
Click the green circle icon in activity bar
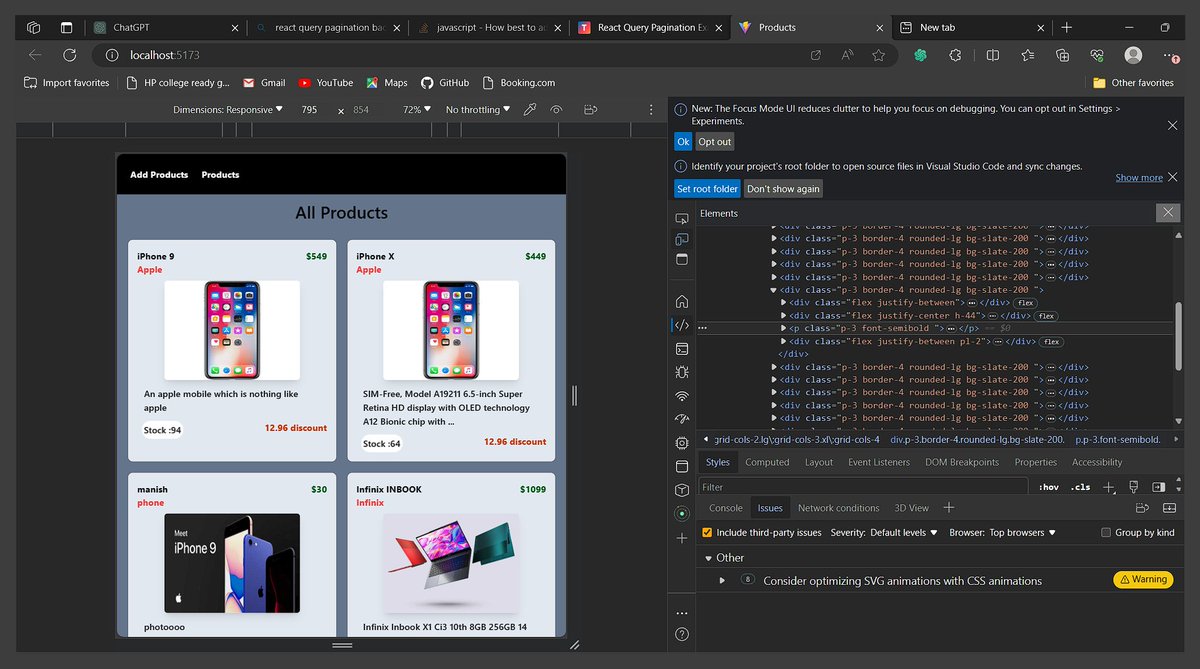point(682,513)
